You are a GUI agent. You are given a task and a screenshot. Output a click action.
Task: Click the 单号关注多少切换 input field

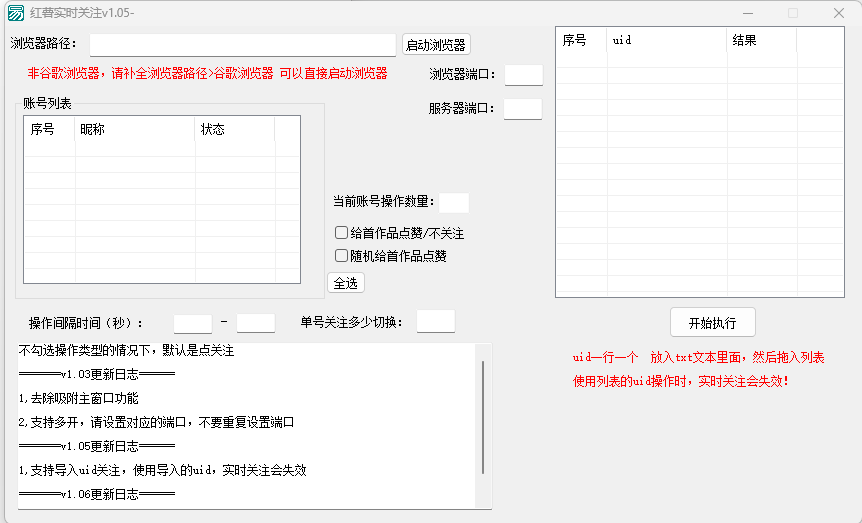tap(435, 321)
